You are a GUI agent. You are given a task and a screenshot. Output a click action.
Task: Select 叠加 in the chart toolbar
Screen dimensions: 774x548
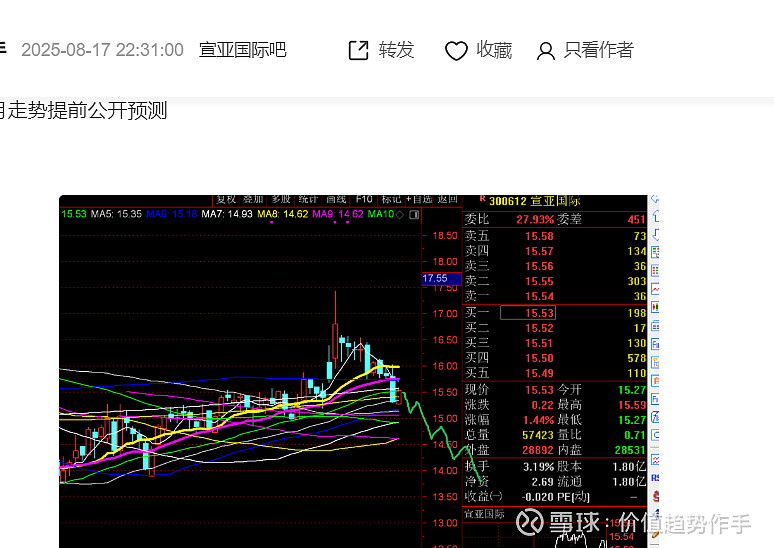[x=253, y=199]
